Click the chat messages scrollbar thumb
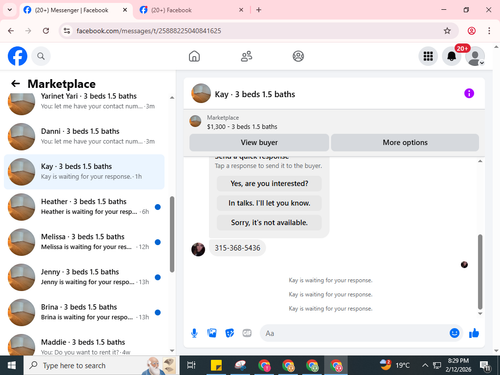500x375 pixels. point(480,272)
